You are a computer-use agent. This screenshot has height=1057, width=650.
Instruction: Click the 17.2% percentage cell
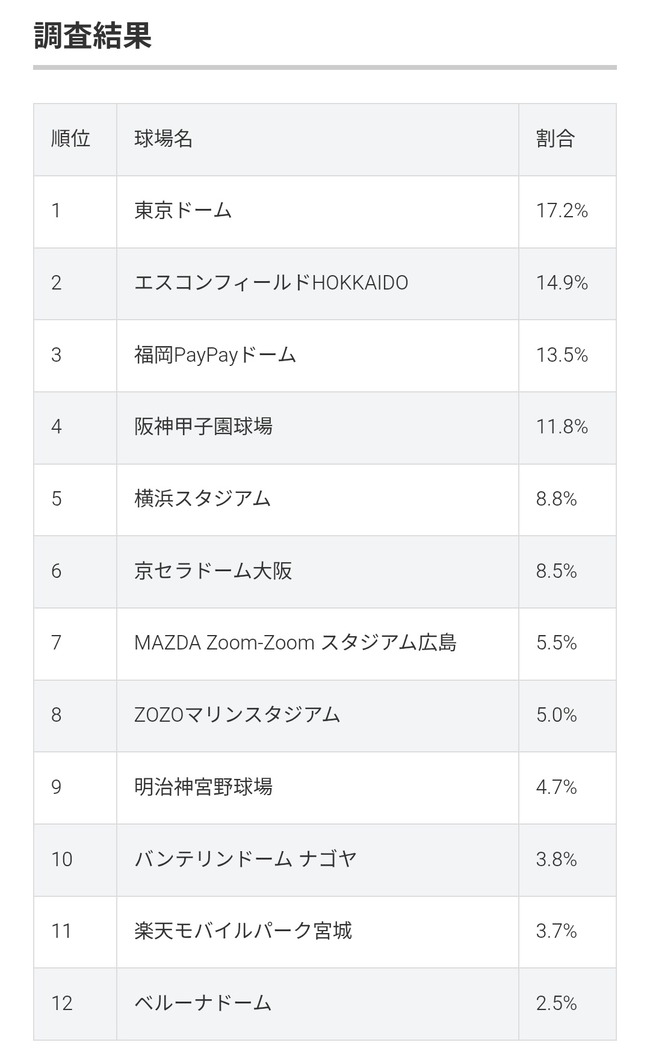(561, 211)
